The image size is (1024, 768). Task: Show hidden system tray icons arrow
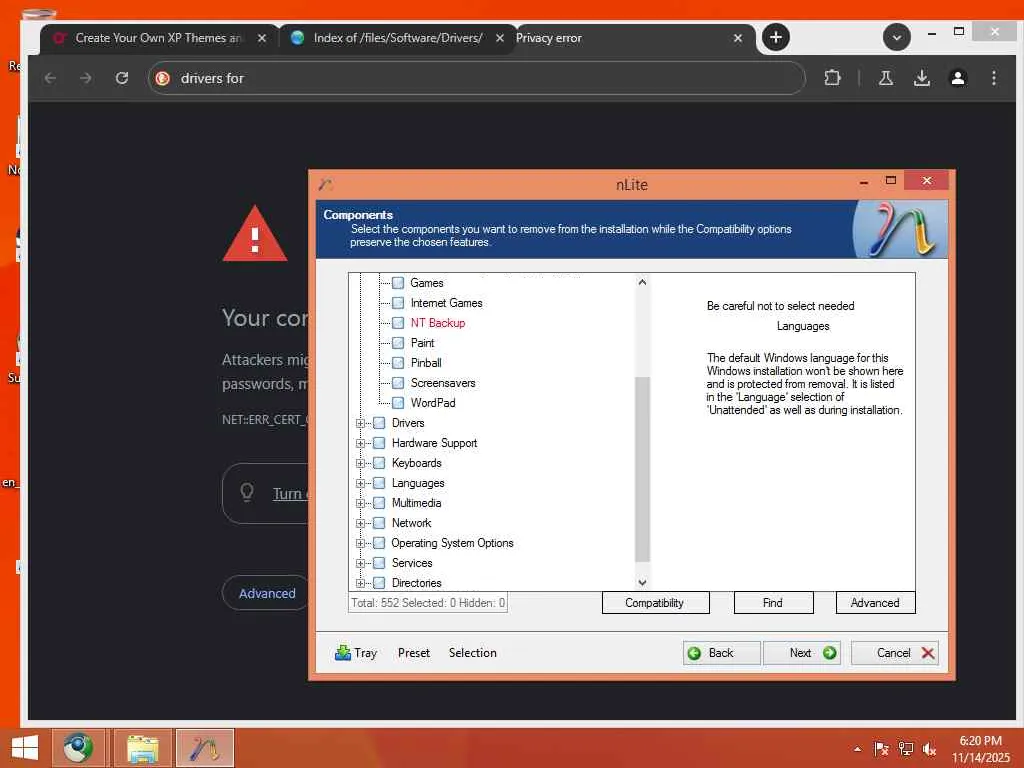point(857,749)
